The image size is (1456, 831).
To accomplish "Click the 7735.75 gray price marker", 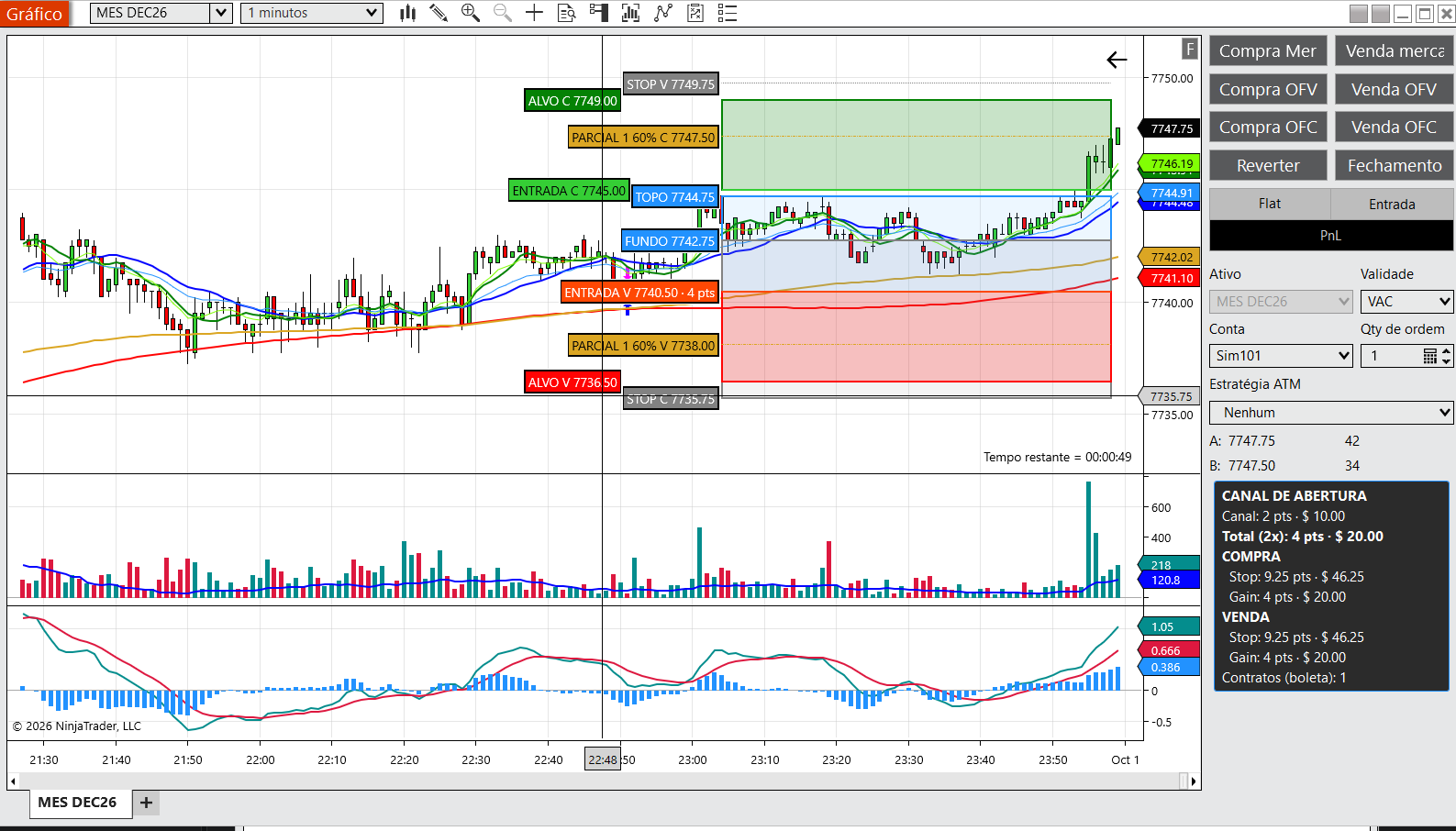I will click(1169, 397).
